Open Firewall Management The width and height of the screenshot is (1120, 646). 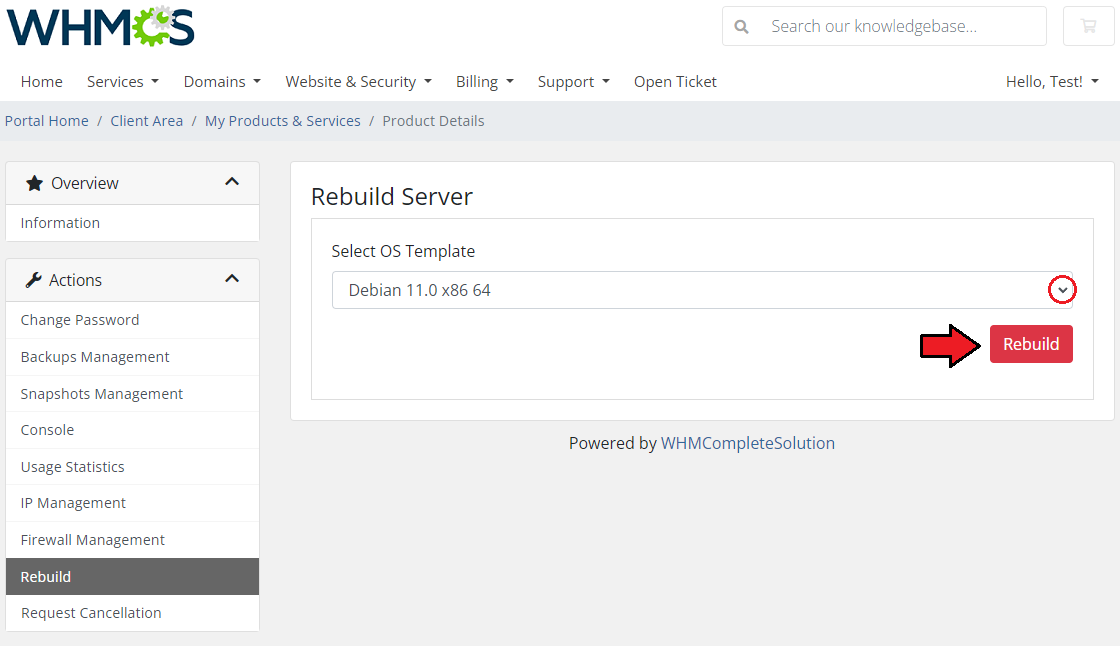pos(132,540)
